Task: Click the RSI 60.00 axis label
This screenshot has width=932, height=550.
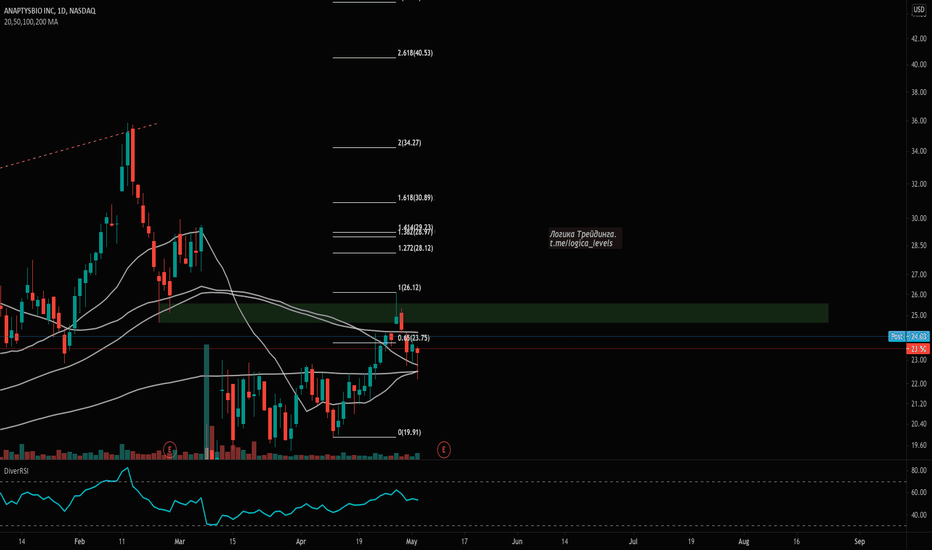Action: point(919,492)
